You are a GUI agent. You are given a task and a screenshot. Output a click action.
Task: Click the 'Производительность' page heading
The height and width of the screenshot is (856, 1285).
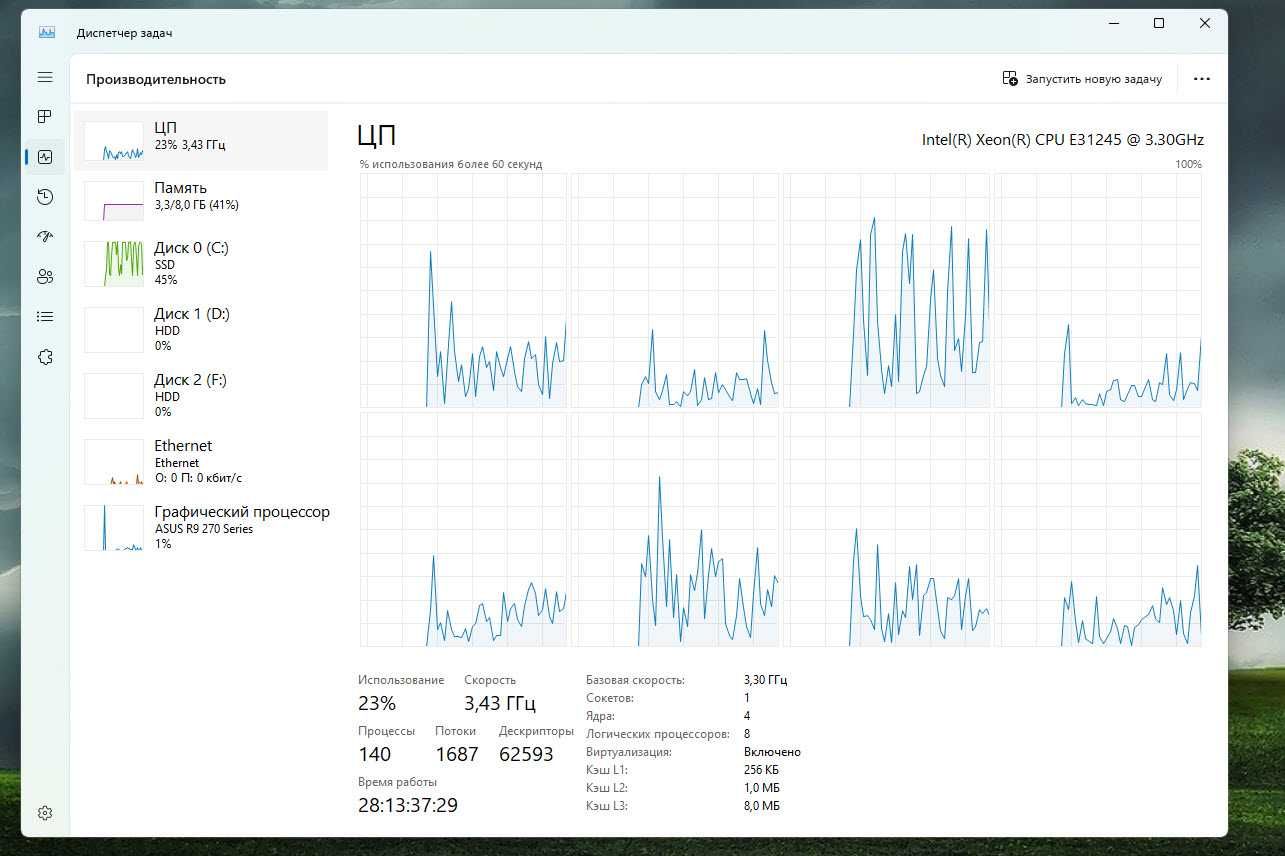(156, 79)
